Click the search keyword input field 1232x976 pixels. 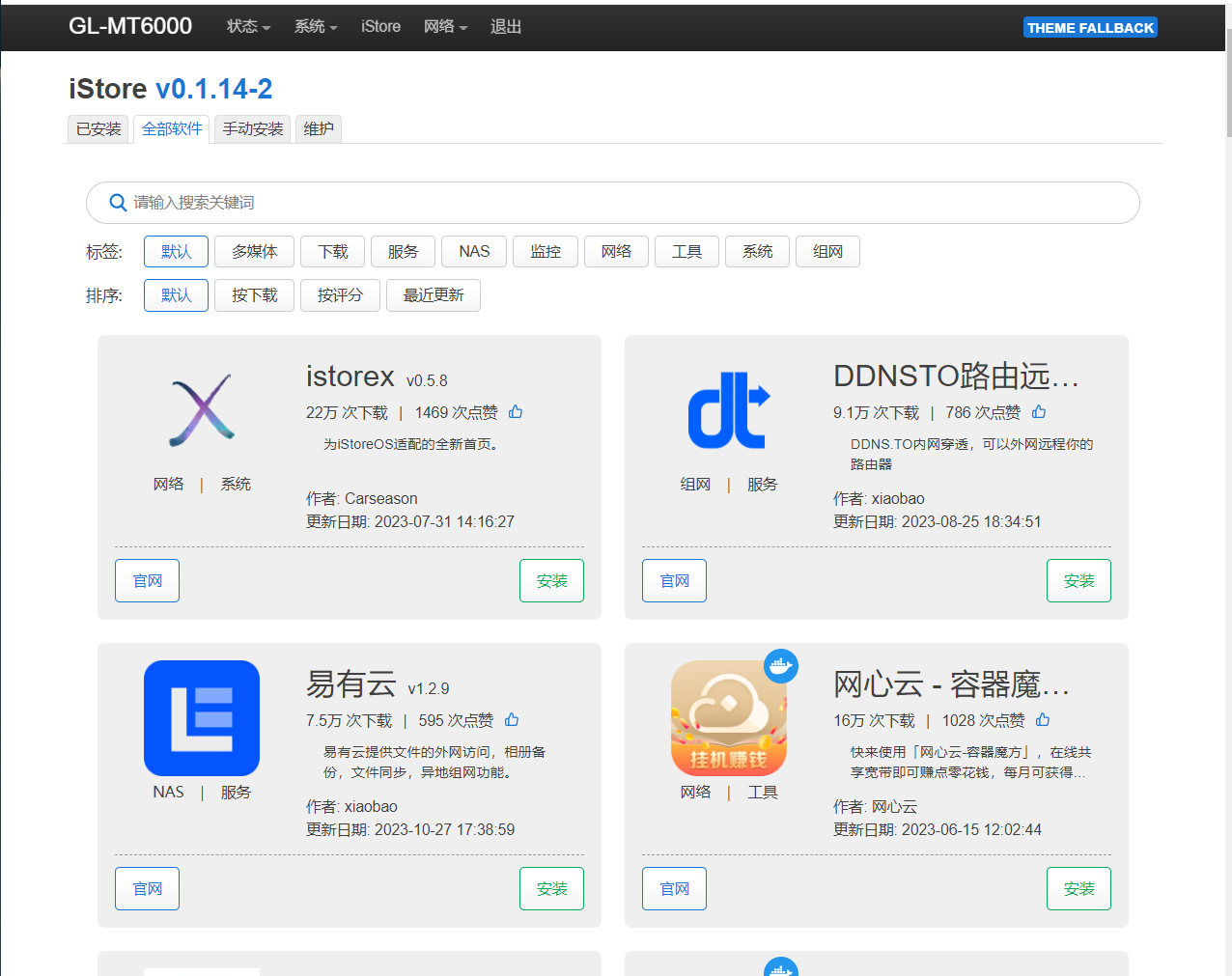click(x=618, y=203)
